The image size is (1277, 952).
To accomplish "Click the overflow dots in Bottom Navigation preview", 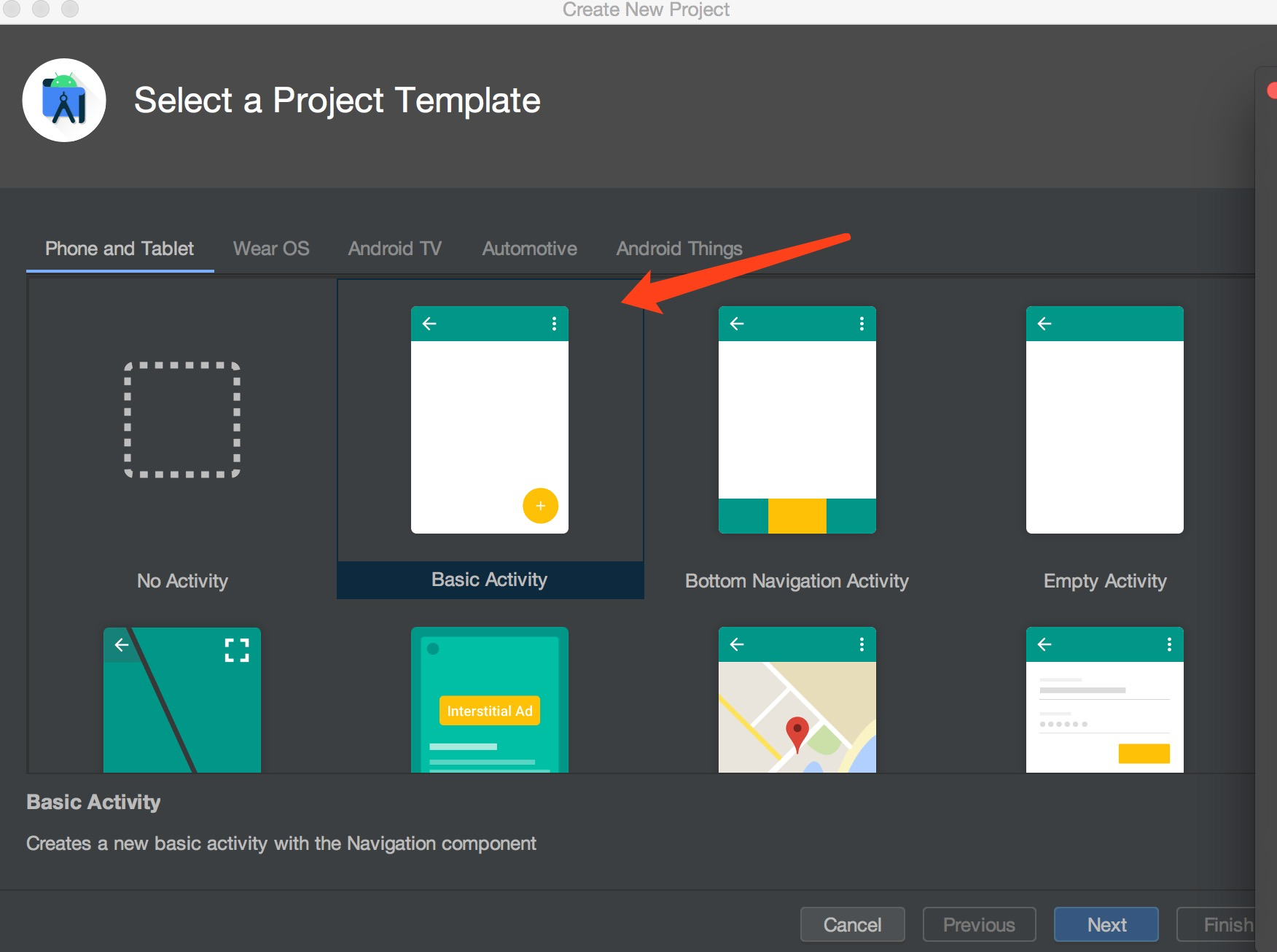I will point(862,324).
